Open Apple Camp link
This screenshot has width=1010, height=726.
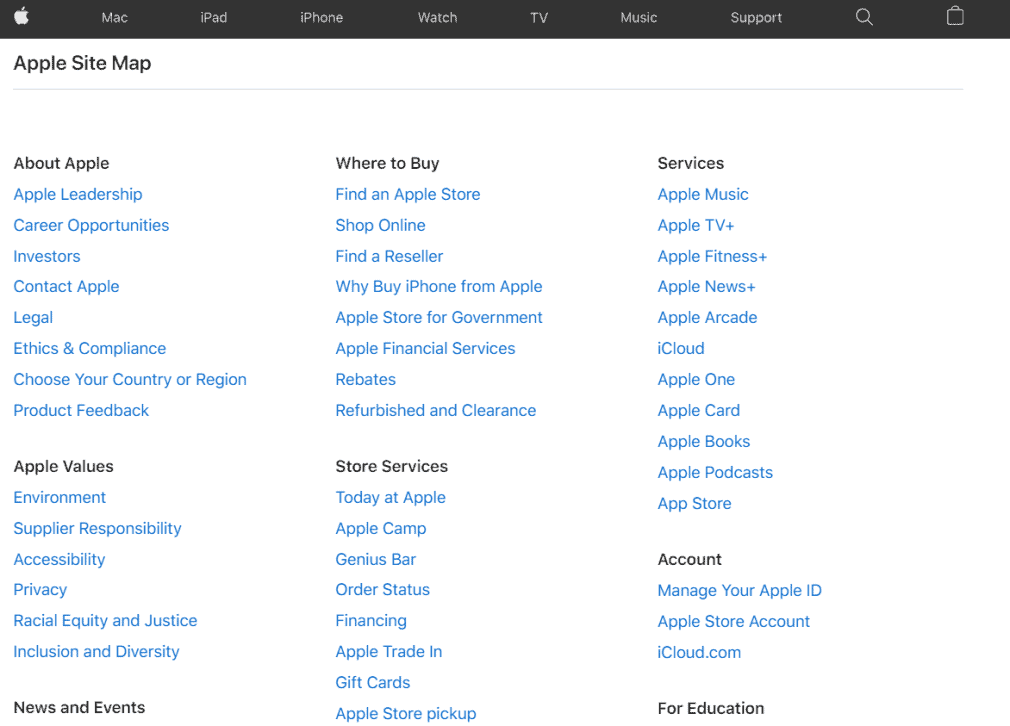[381, 528]
